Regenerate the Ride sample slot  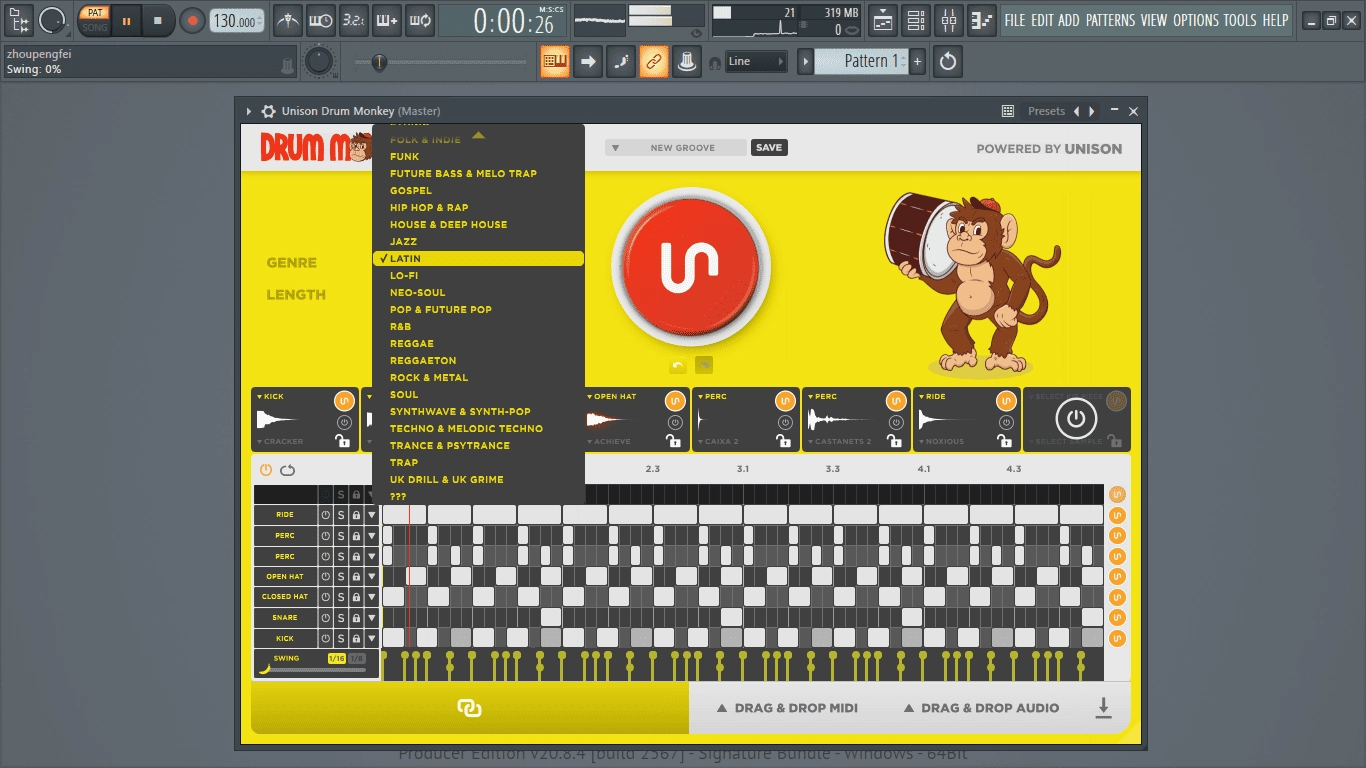1005,401
